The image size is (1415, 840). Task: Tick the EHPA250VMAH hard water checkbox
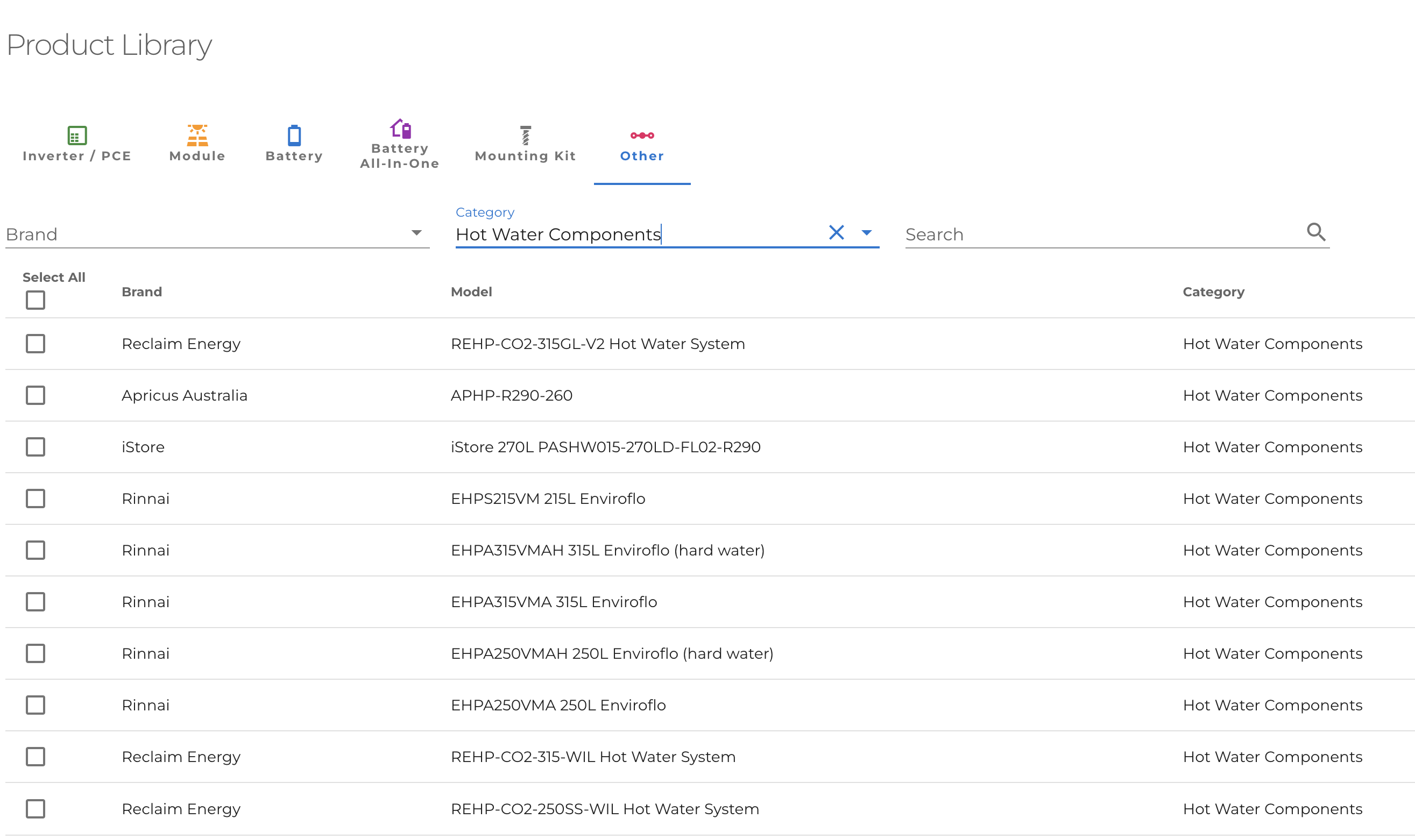pyautogui.click(x=35, y=653)
